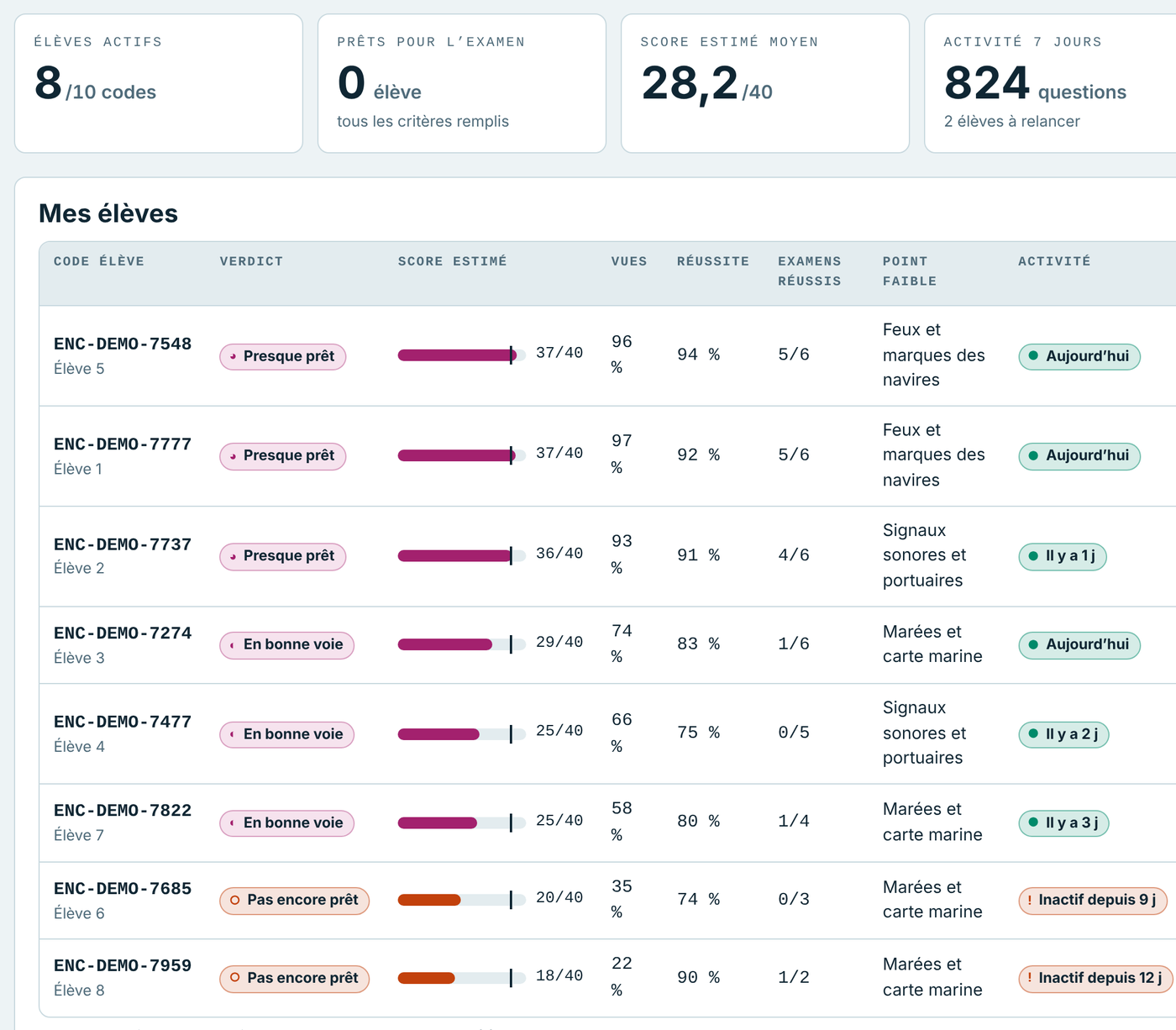This screenshot has height=1030, width=1176.
Task: Select student code ENC-DEMO-7959
Action: 123,966
